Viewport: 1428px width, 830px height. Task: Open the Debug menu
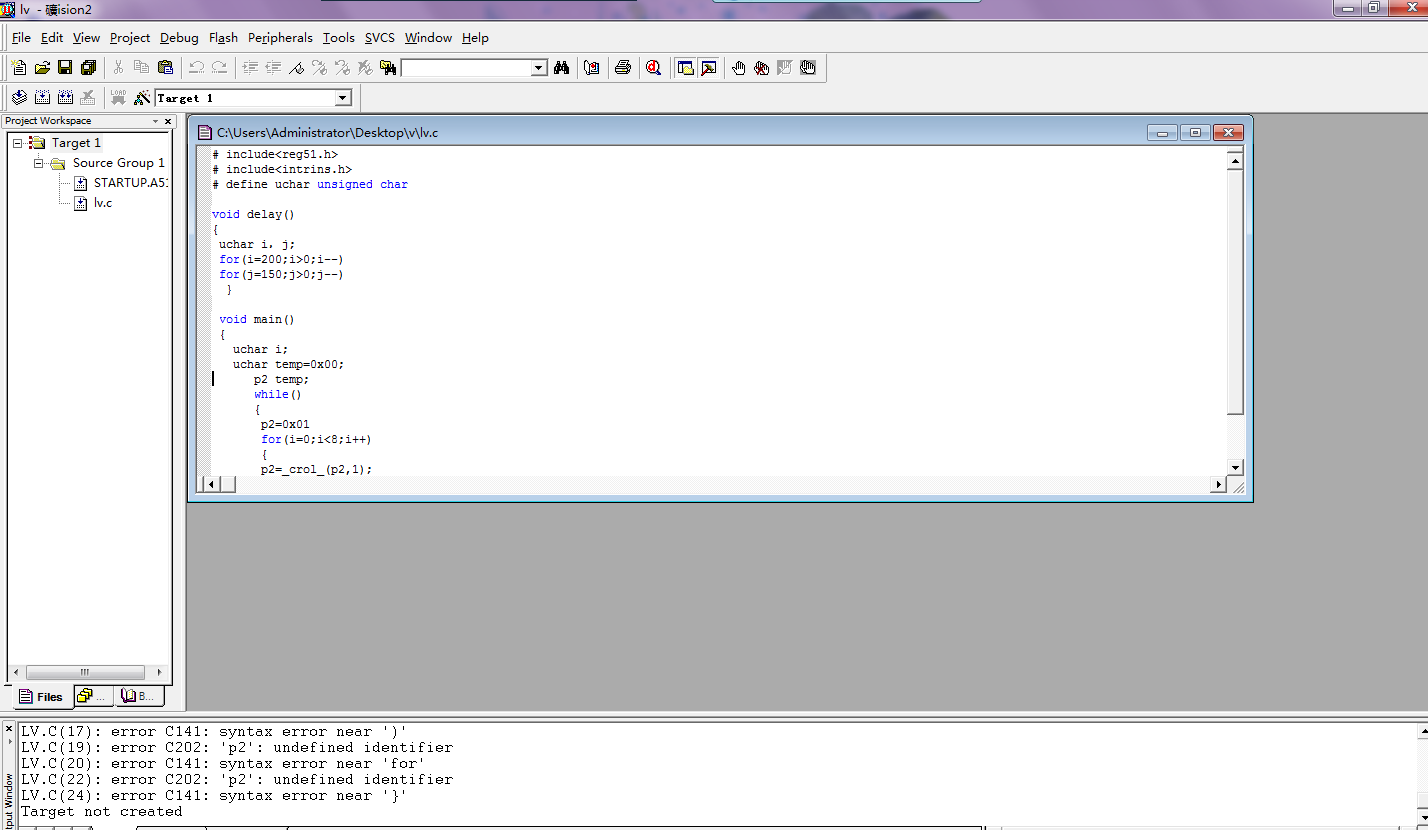coord(179,37)
